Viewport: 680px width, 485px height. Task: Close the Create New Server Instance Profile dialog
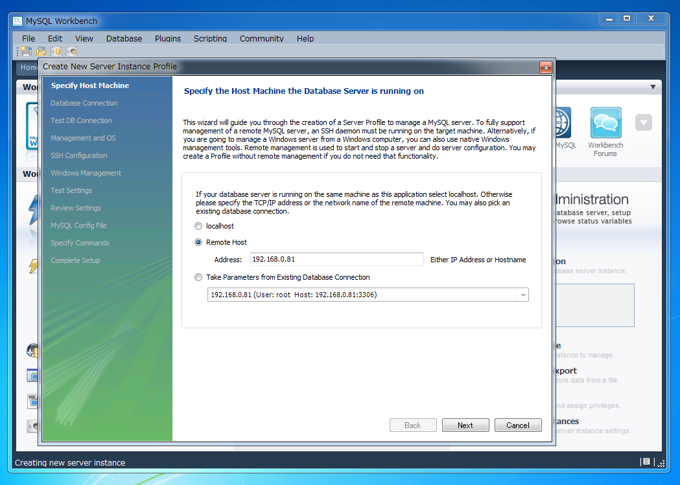pyautogui.click(x=545, y=67)
